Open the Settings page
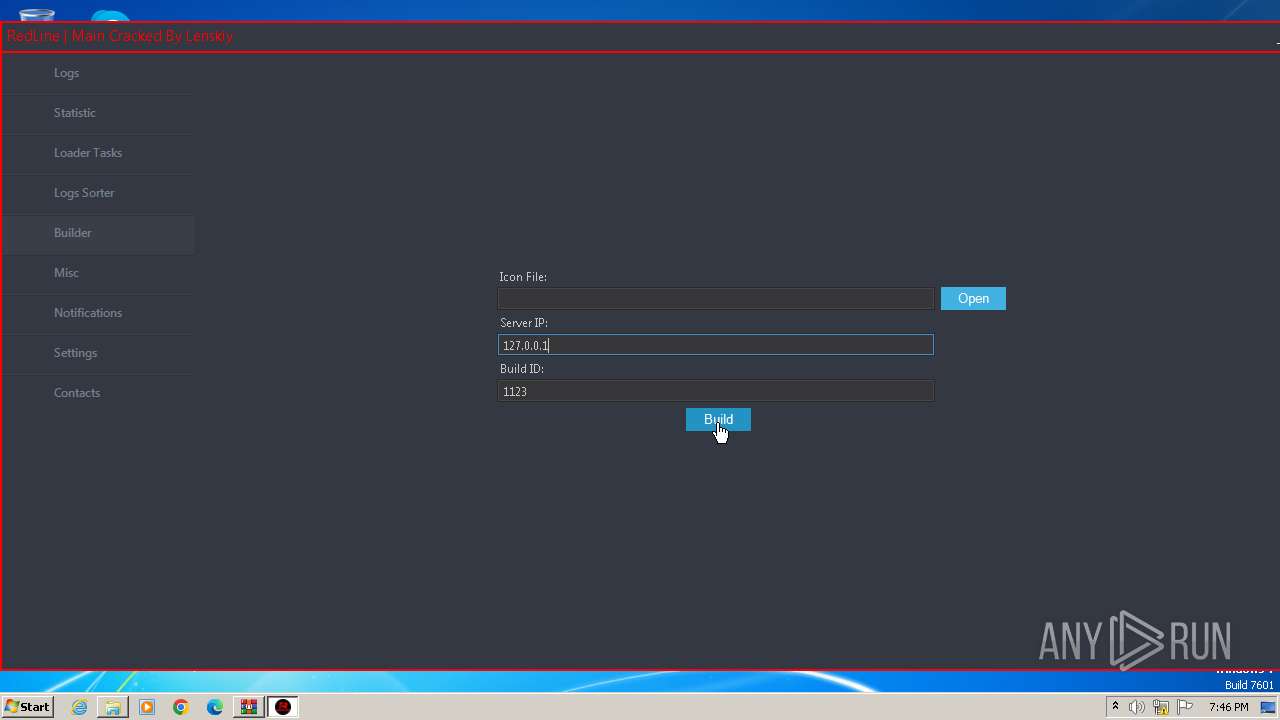This screenshot has height=720, width=1280. pos(97,353)
